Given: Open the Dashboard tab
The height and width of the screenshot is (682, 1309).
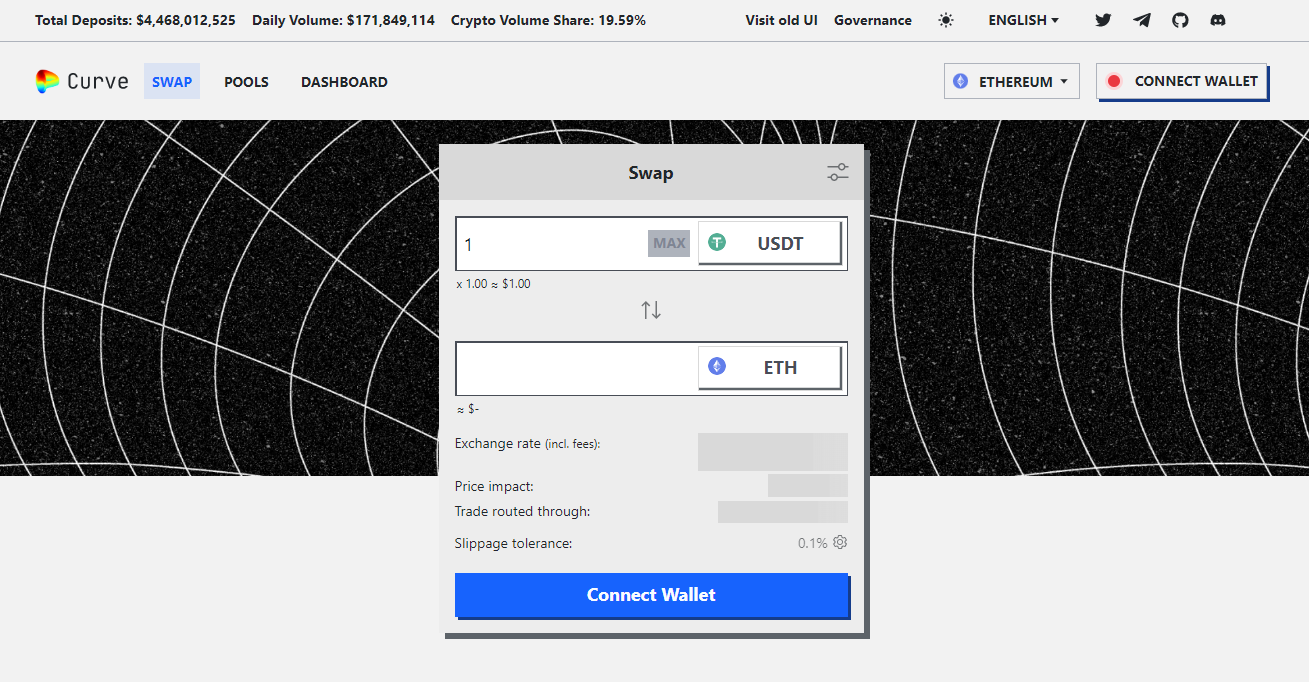Looking at the screenshot, I should coord(344,82).
